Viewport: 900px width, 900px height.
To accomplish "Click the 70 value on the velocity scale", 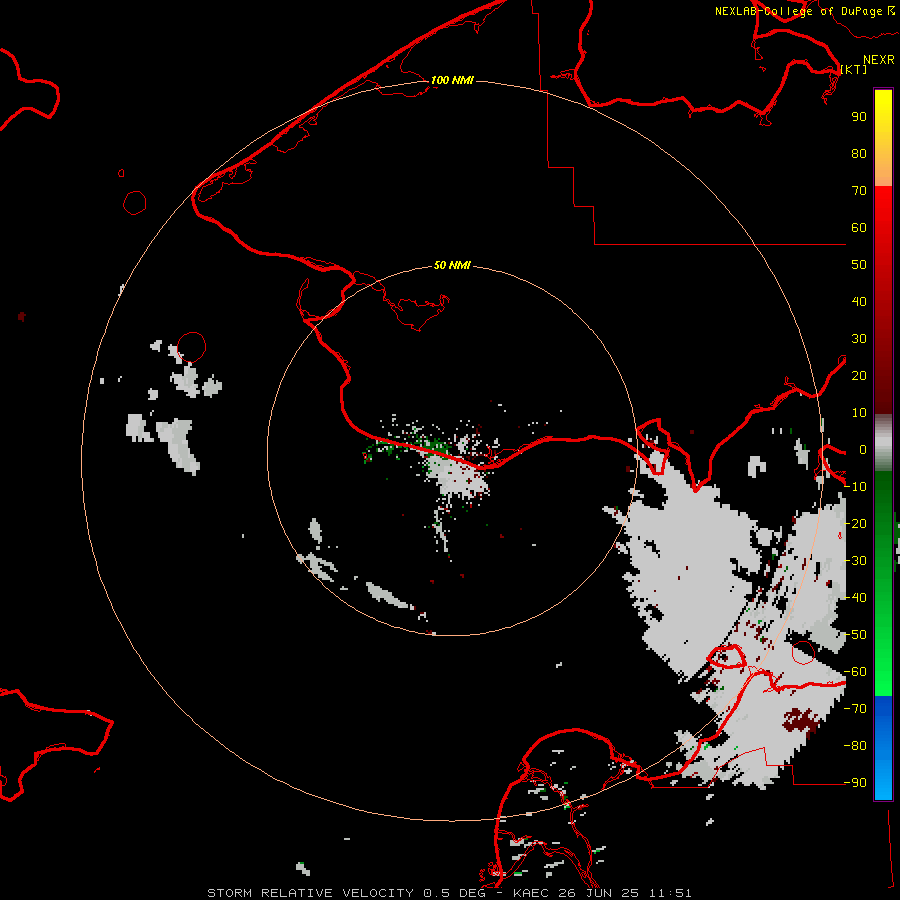I will pyautogui.click(x=859, y=191).
